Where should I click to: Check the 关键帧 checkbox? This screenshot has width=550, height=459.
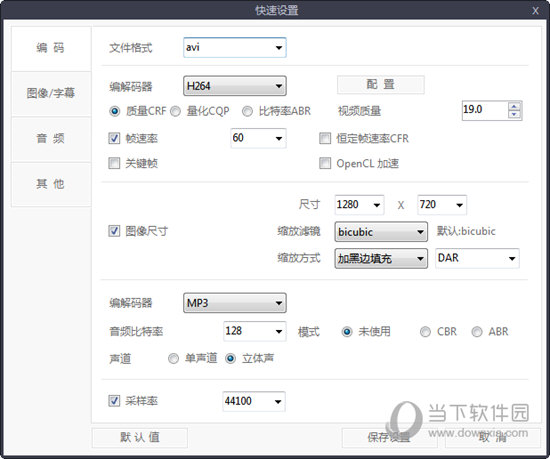pyautogui.click(x=114, y=163)
